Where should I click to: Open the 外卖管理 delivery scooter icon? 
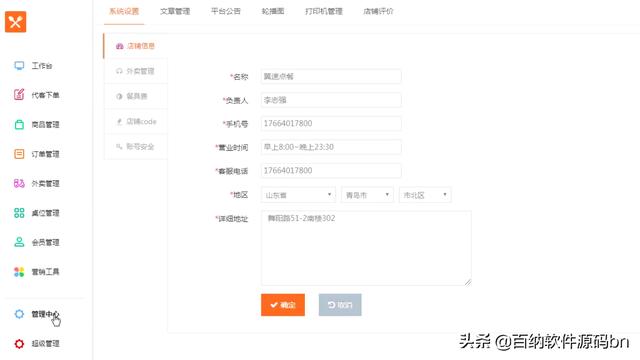pos(19,183)
